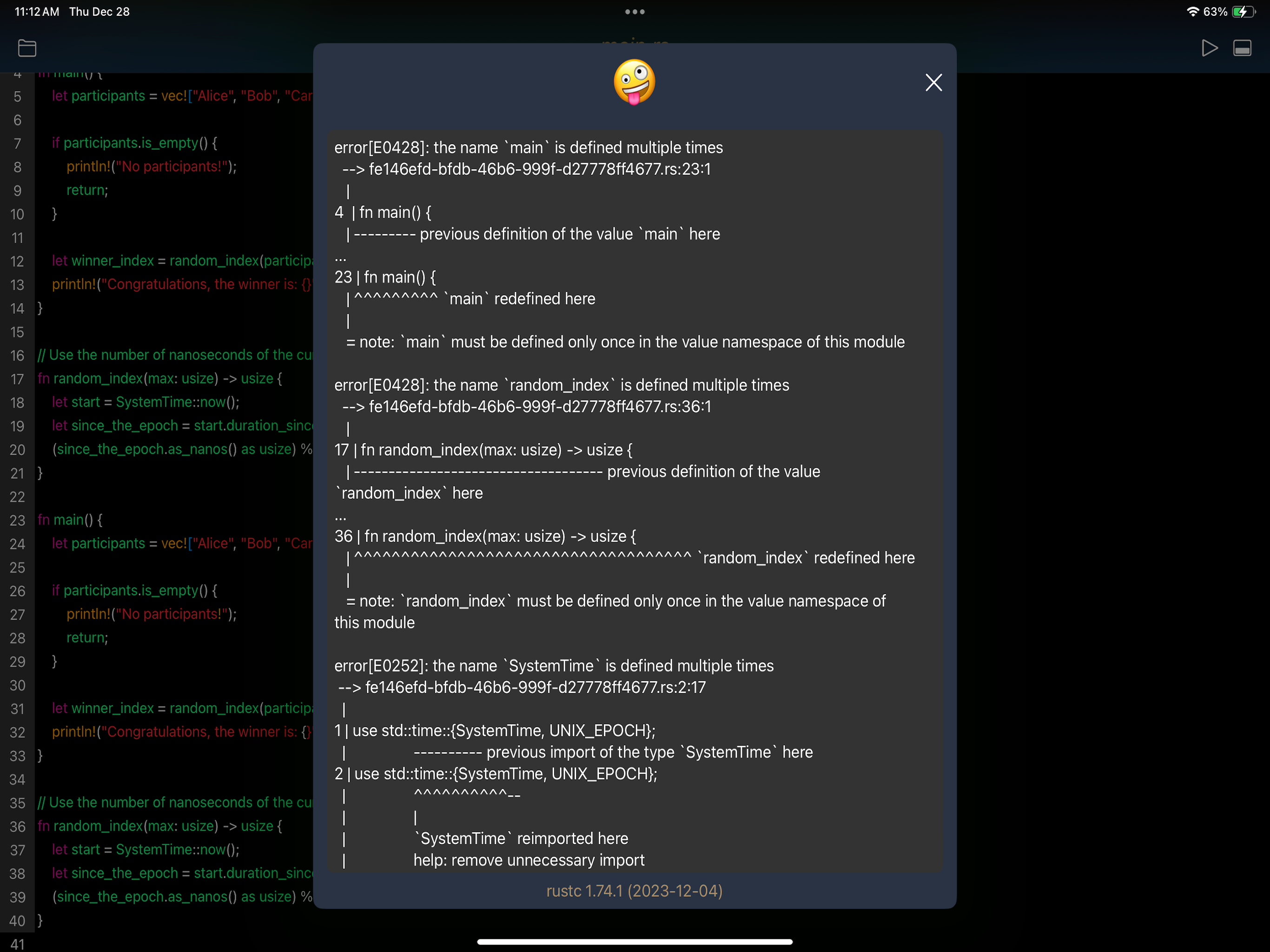Tap the rustc 1.74.1 version label
The height and width of the screenshot is (952, 1270).
coord(634,891)
